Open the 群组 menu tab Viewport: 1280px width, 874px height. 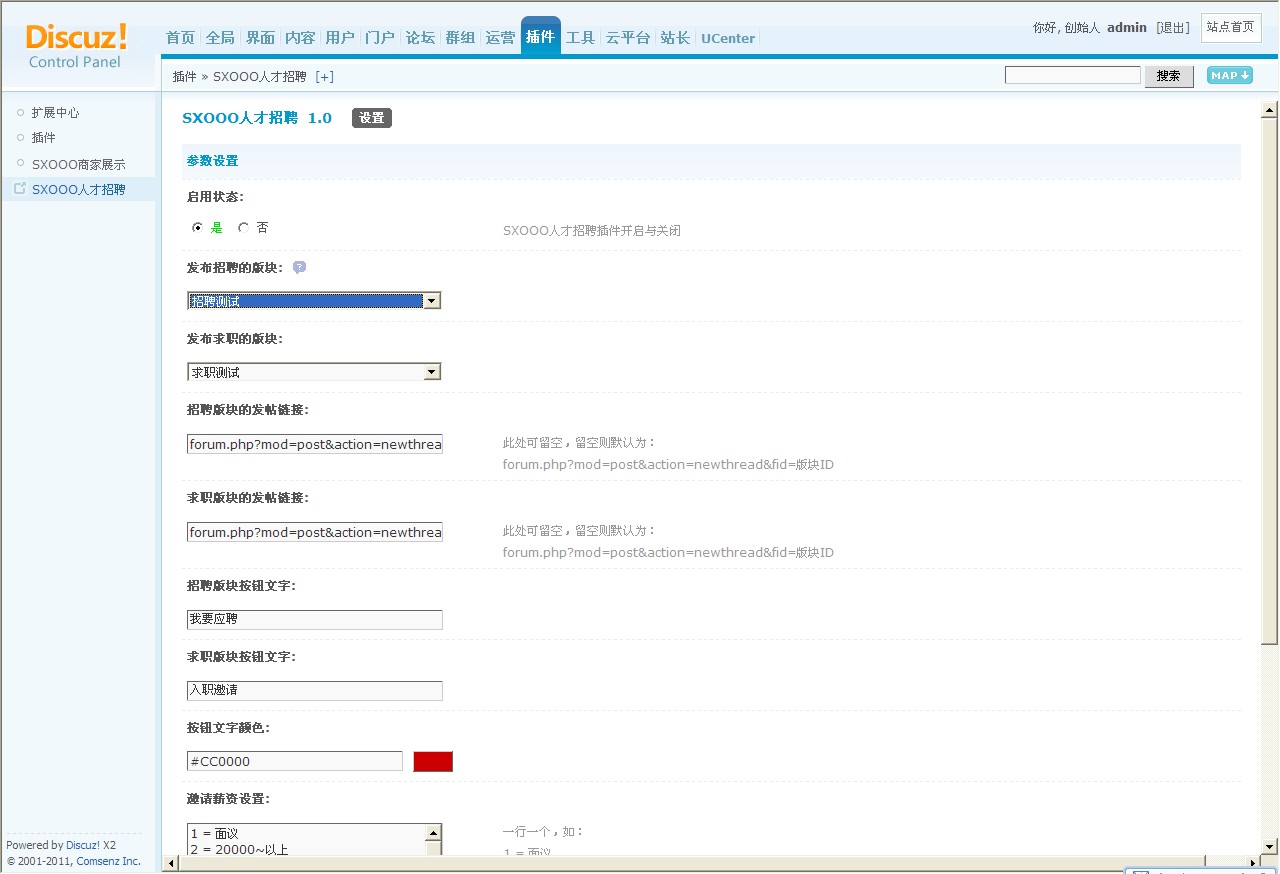click(460, 38)
